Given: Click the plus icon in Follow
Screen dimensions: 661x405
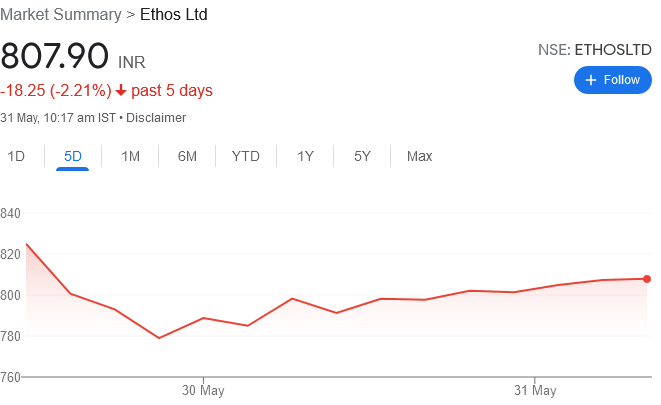Looking at the screenshot, I should (591, 80).
